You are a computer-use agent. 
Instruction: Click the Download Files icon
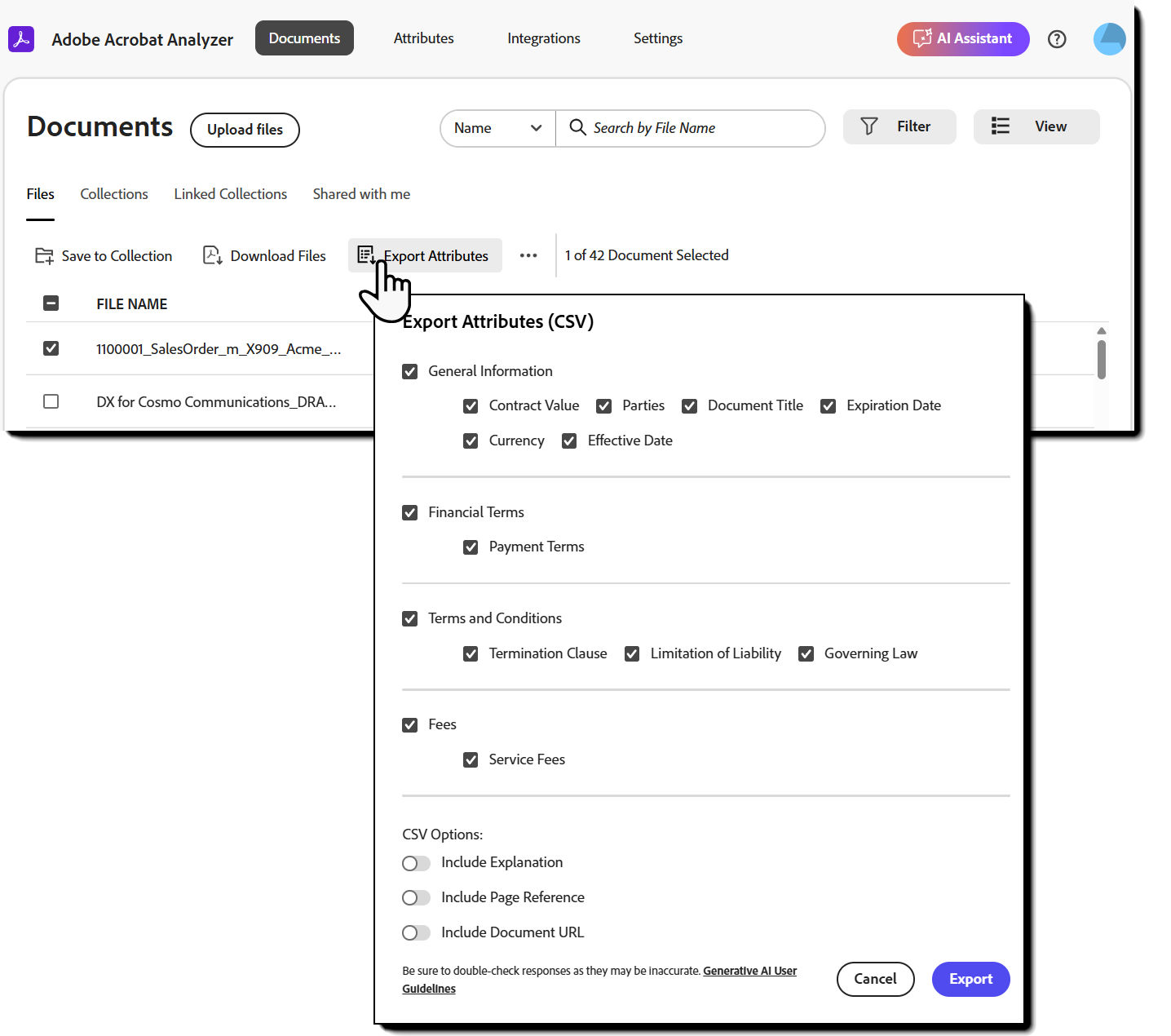pos(212,255)
